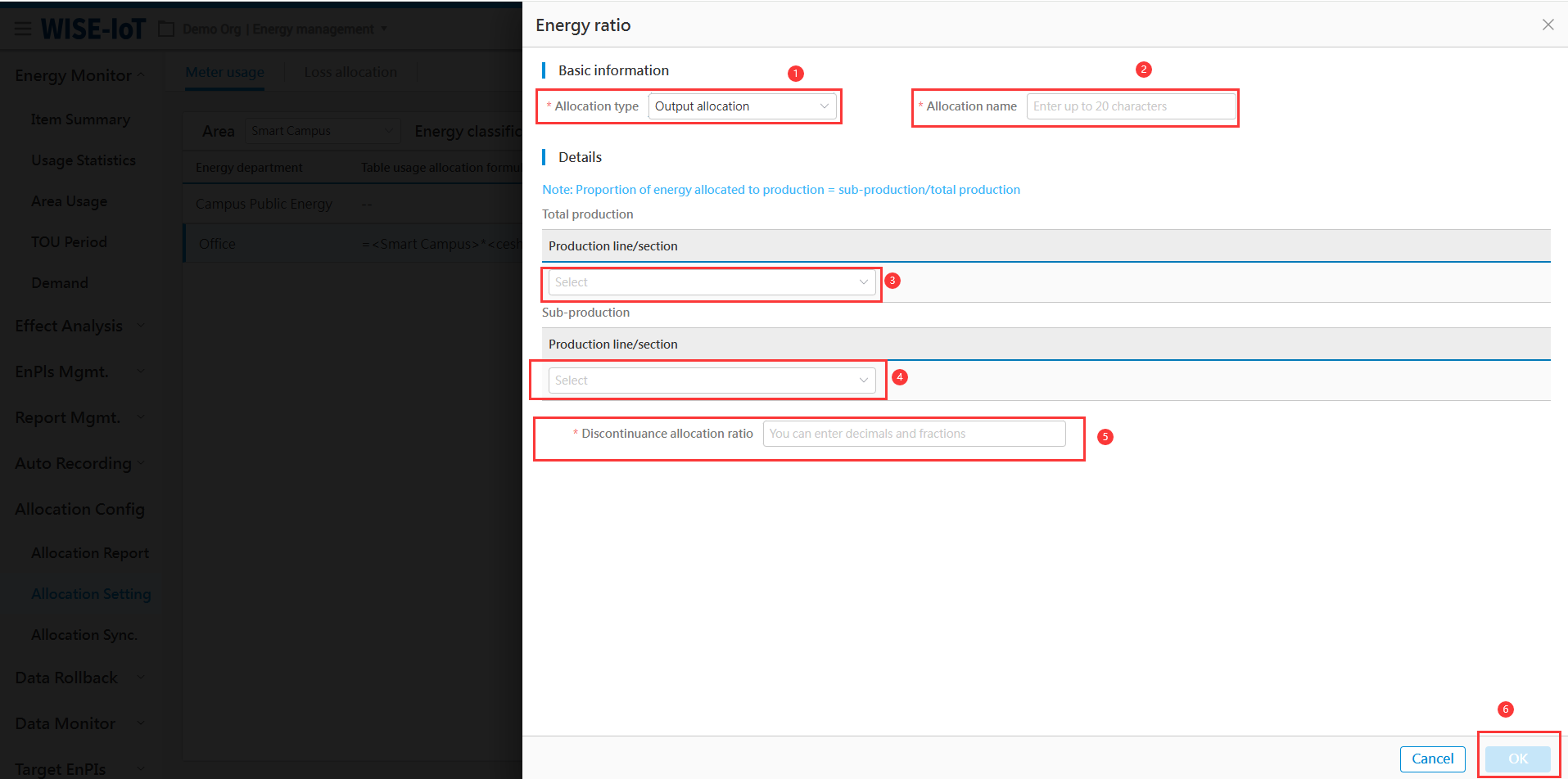Image resolution: width=1568 pixels, height=779 pixels.
Task: Open the Allocation type dropdown
Action: (x=742, y=106)
